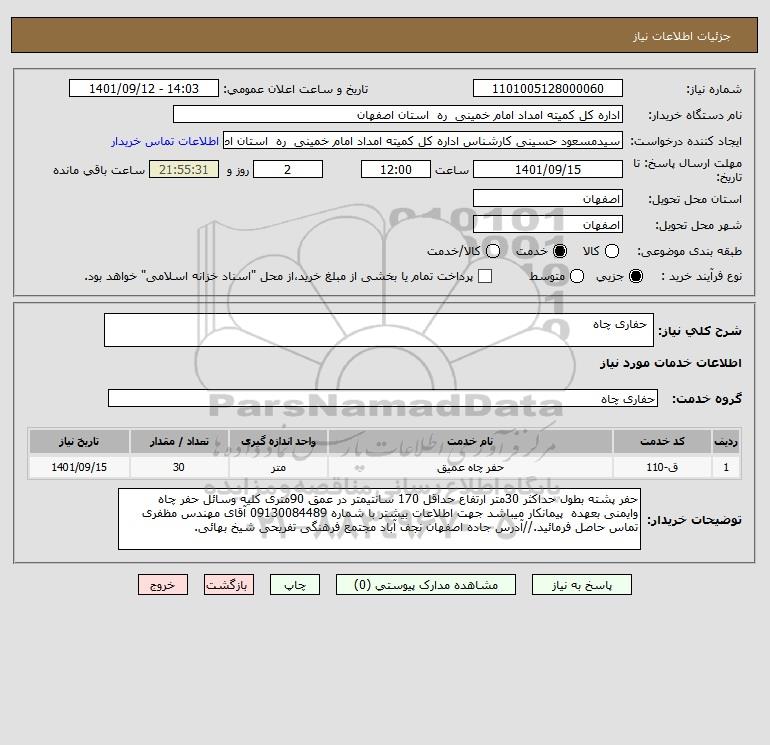Click the نام خدمت column header
The height and width of the screenshot is (745, 770).
(x=470, y=441)
